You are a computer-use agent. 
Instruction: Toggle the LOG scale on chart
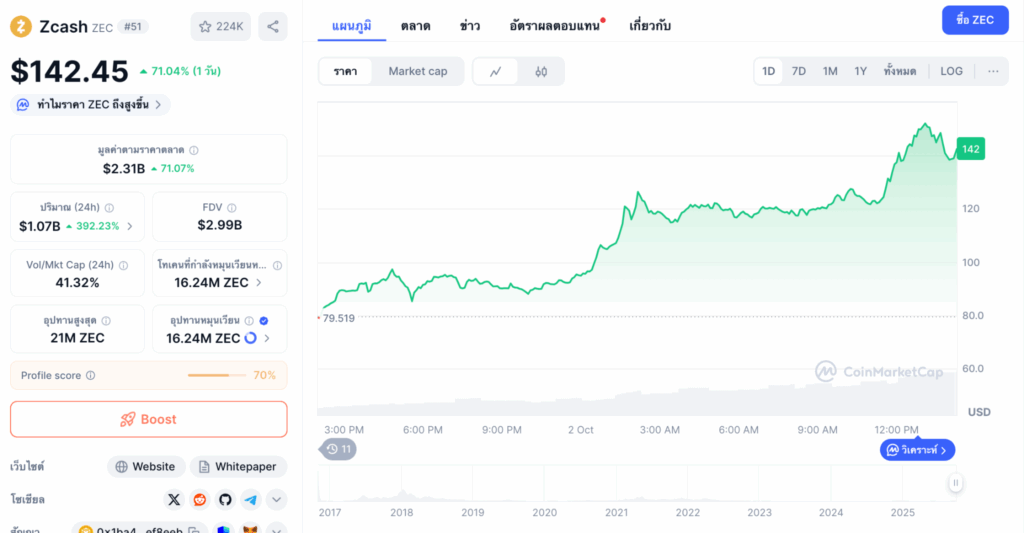pos(951,71)
